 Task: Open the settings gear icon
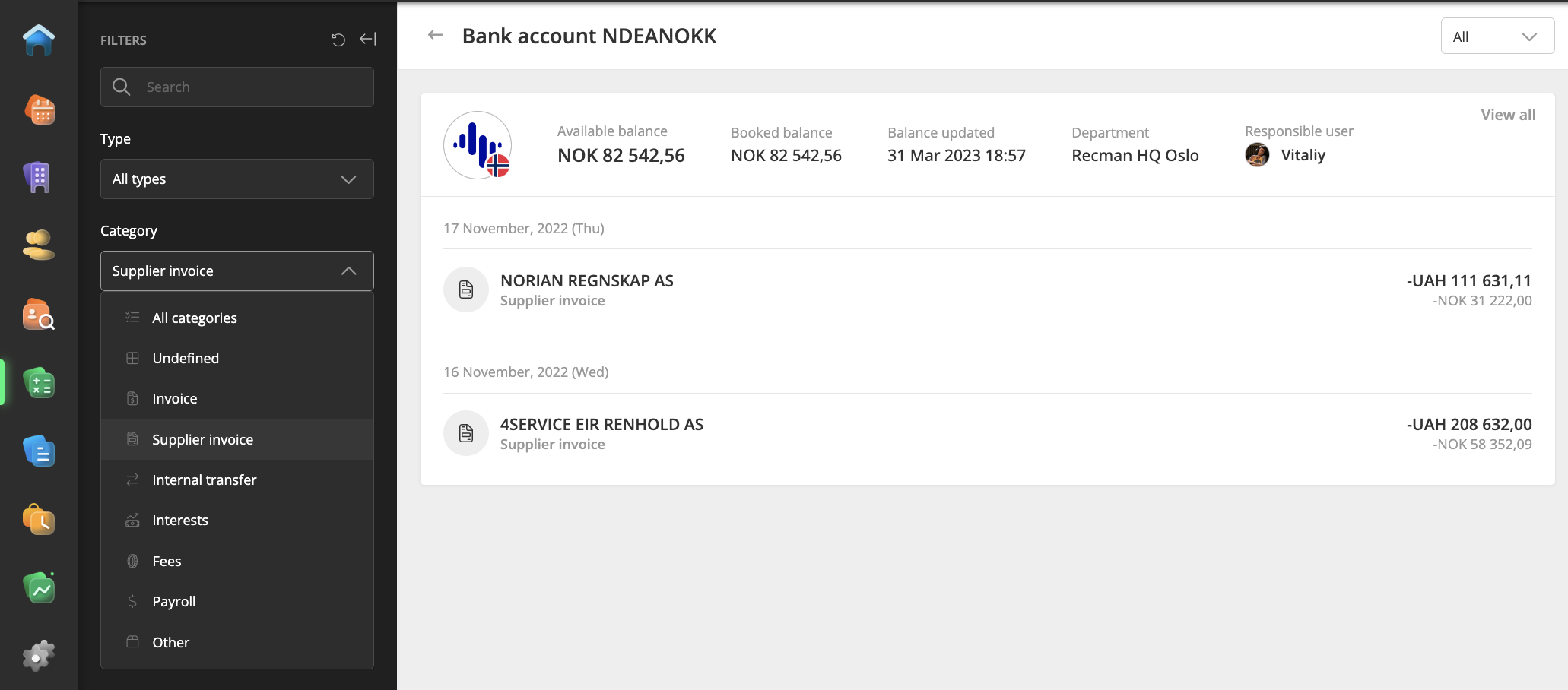click(39, 655)
